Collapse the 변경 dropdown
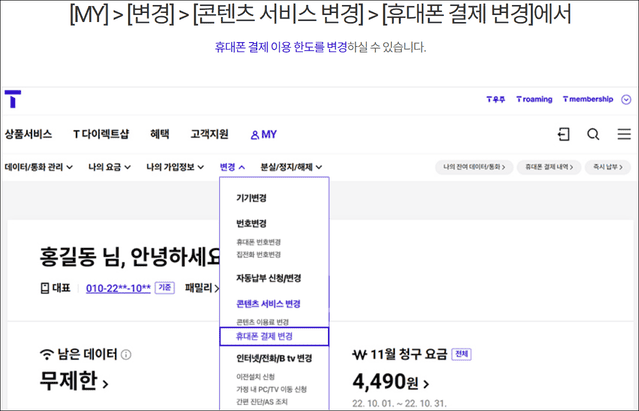The image size is (639, 411). [232, 167]
